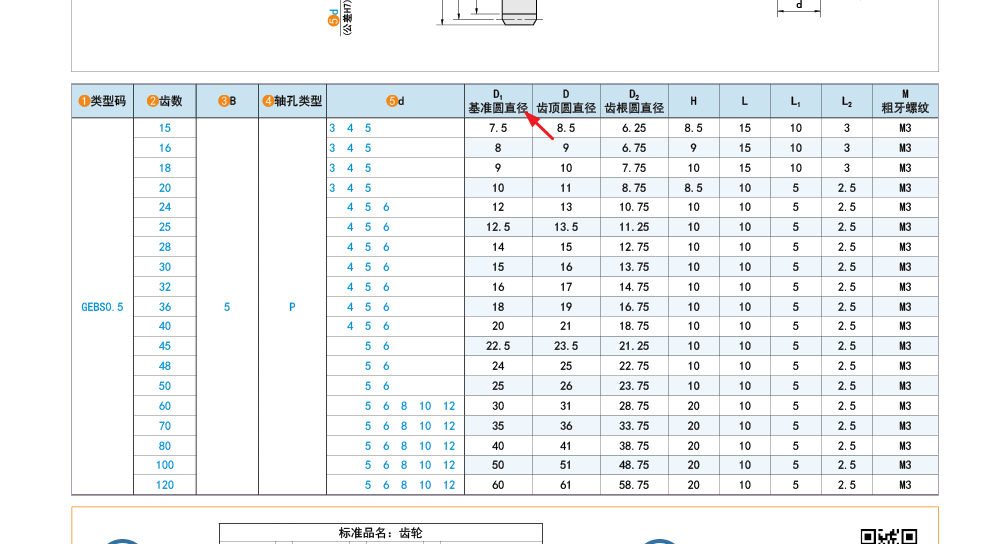Choose tooth count 100
This screenshot has width=987, height=544.
coord(165,465)
